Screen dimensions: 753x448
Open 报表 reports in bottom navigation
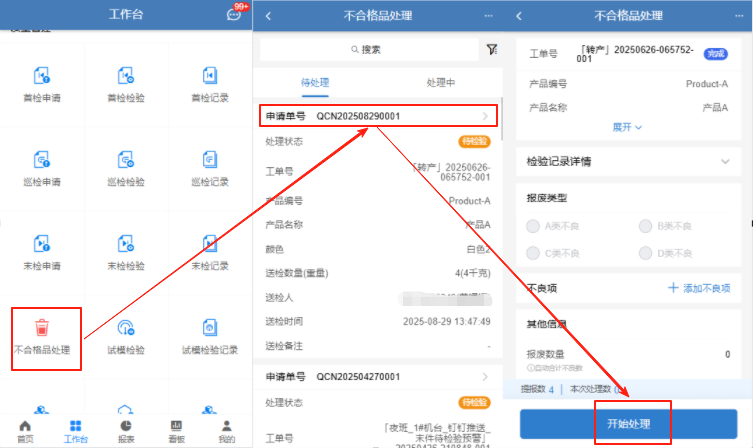[126, 430]
